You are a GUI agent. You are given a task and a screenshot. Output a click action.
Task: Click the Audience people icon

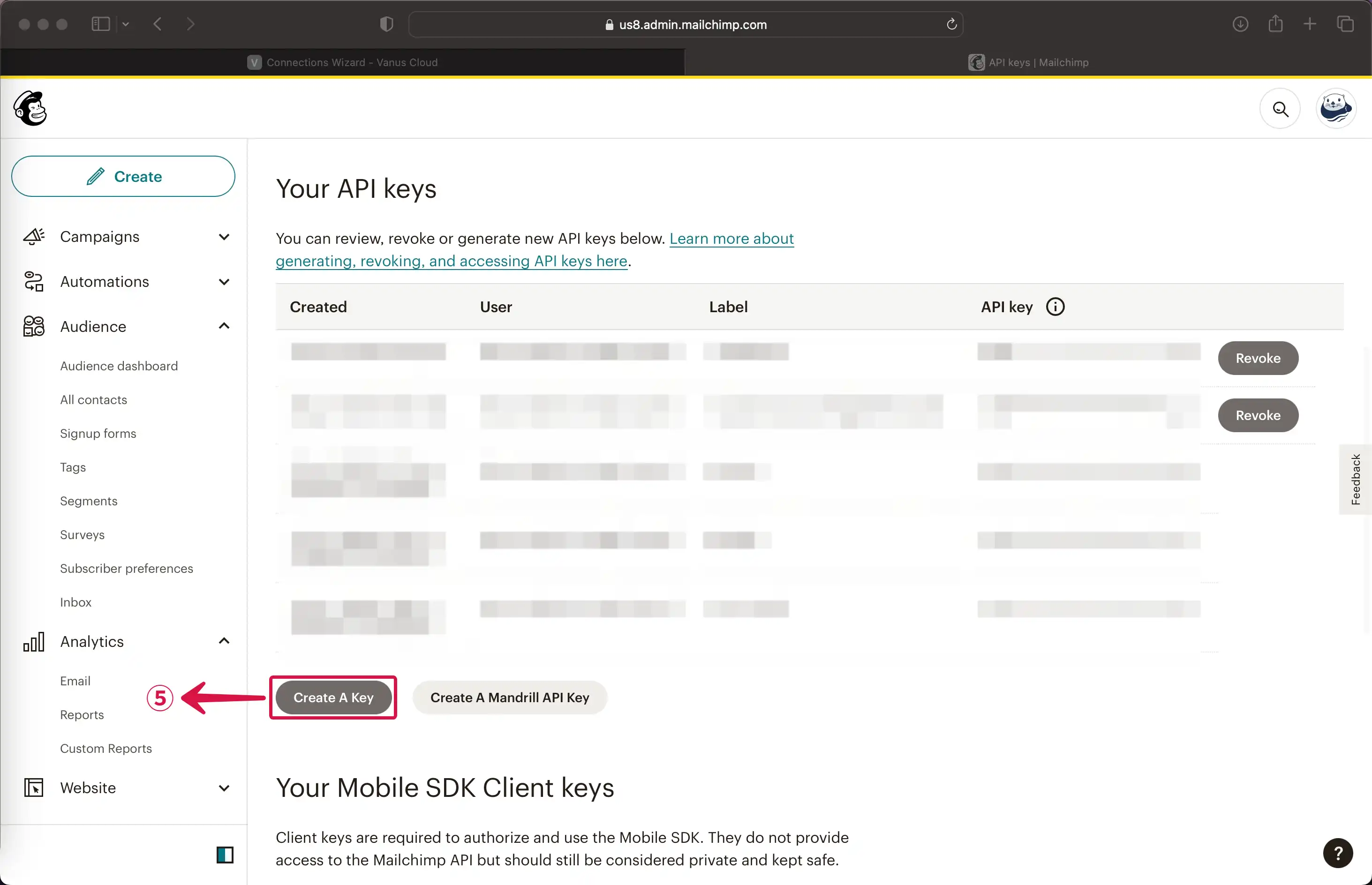point(34,326)
